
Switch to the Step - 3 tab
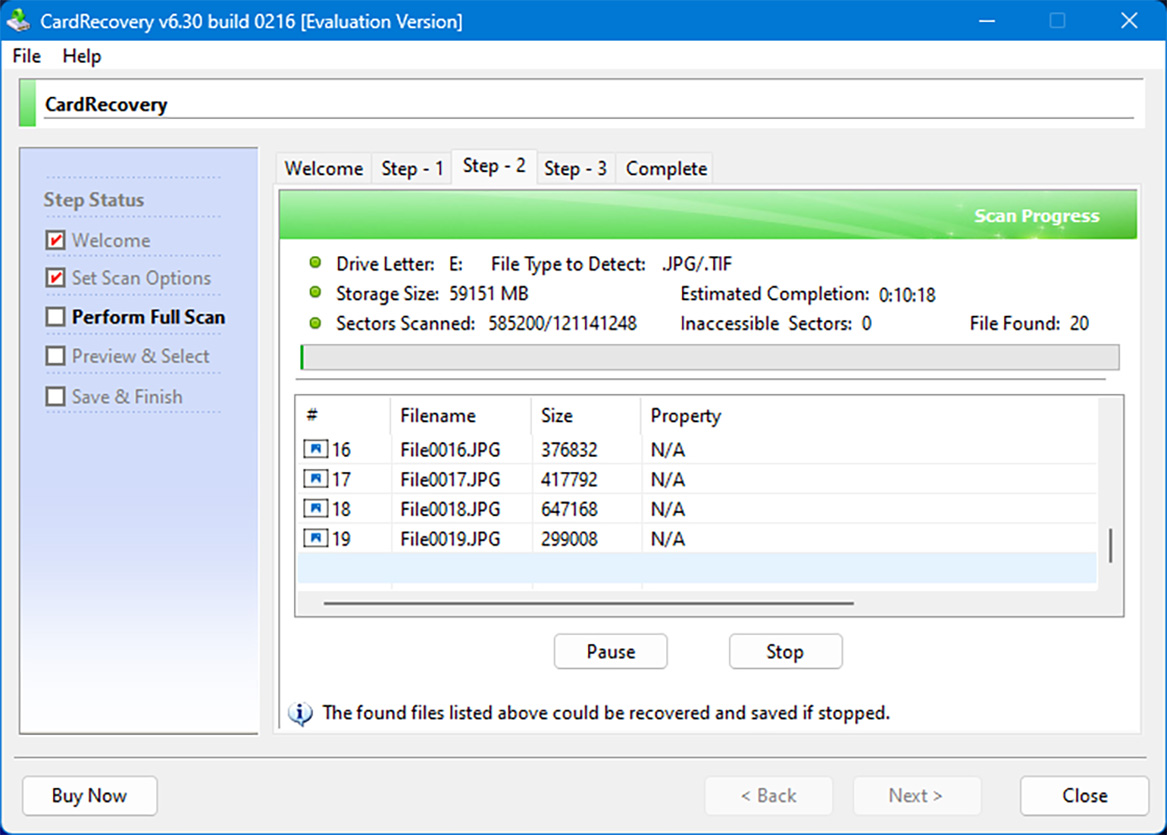575,169
